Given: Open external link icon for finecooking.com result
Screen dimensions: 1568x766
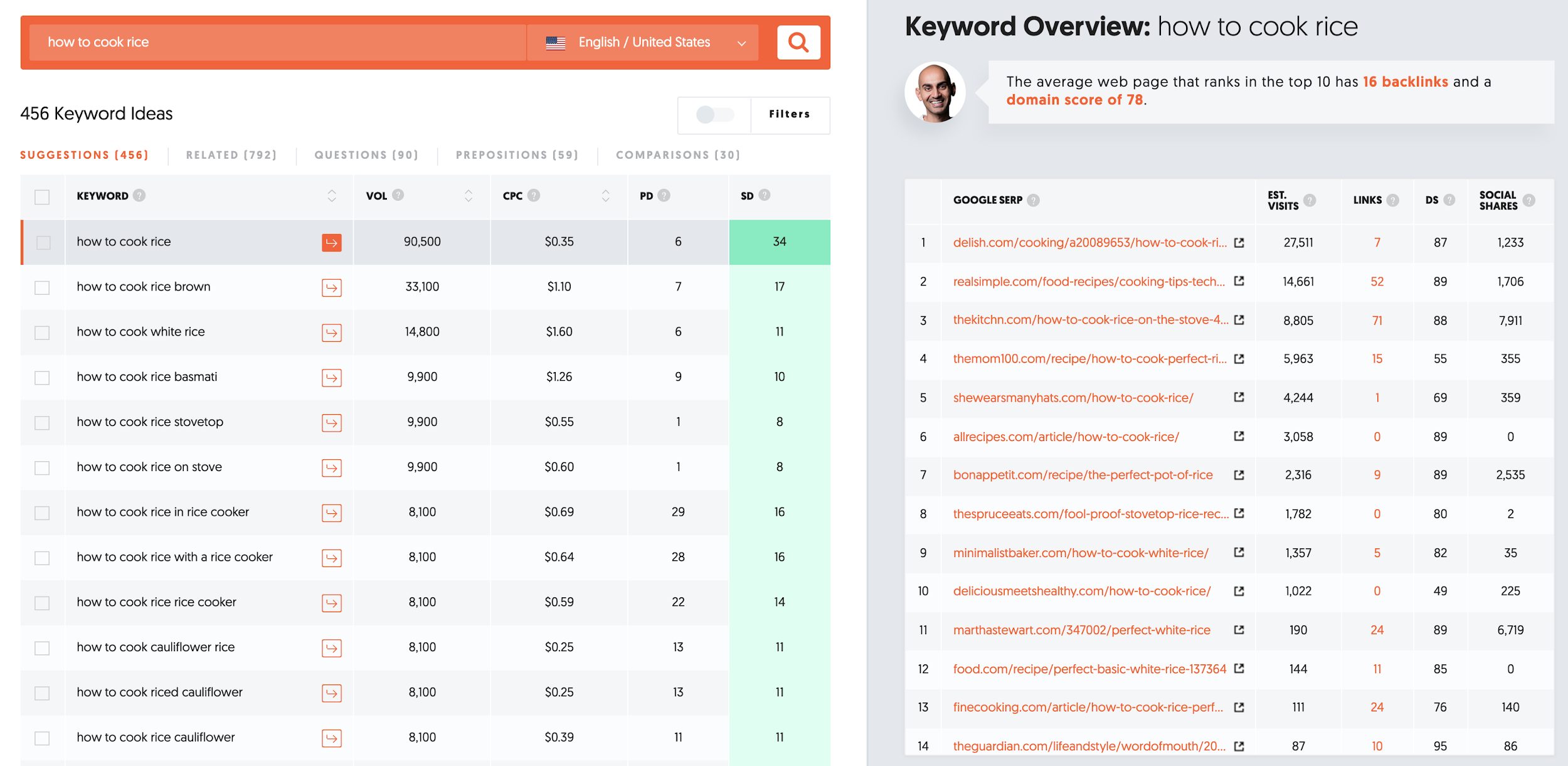Looking at the screenshot, I should [1239, 707].
